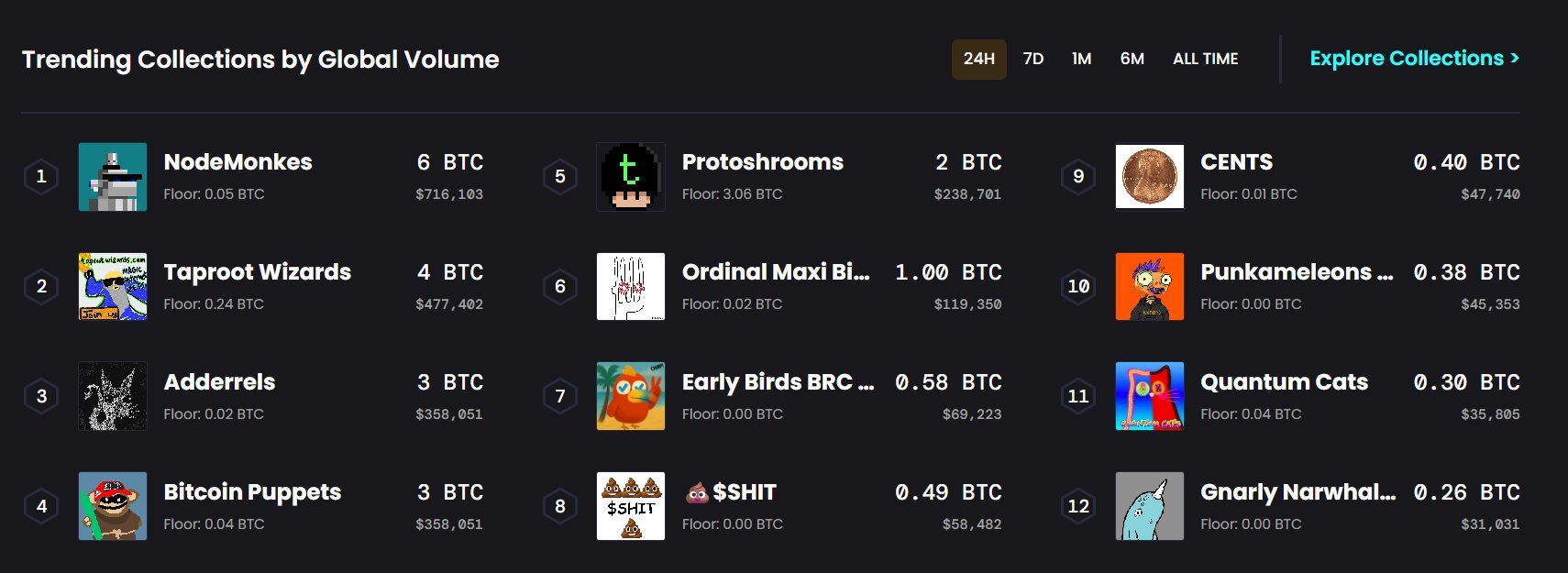1568x573 pixels.
Task: Select the 6M time range tab
Action: click(1132, 60)
